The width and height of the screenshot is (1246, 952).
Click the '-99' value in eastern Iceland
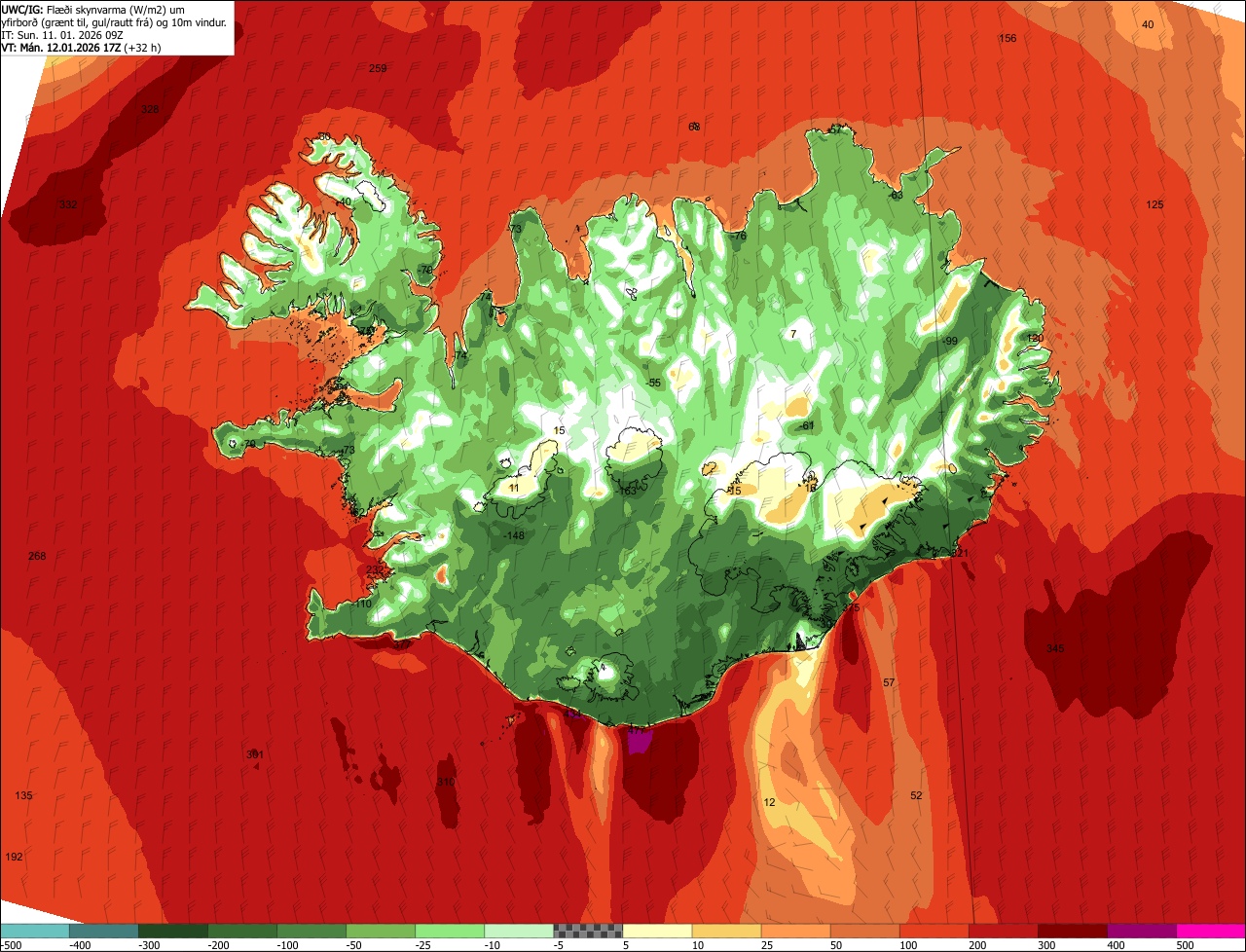point(950,341)
